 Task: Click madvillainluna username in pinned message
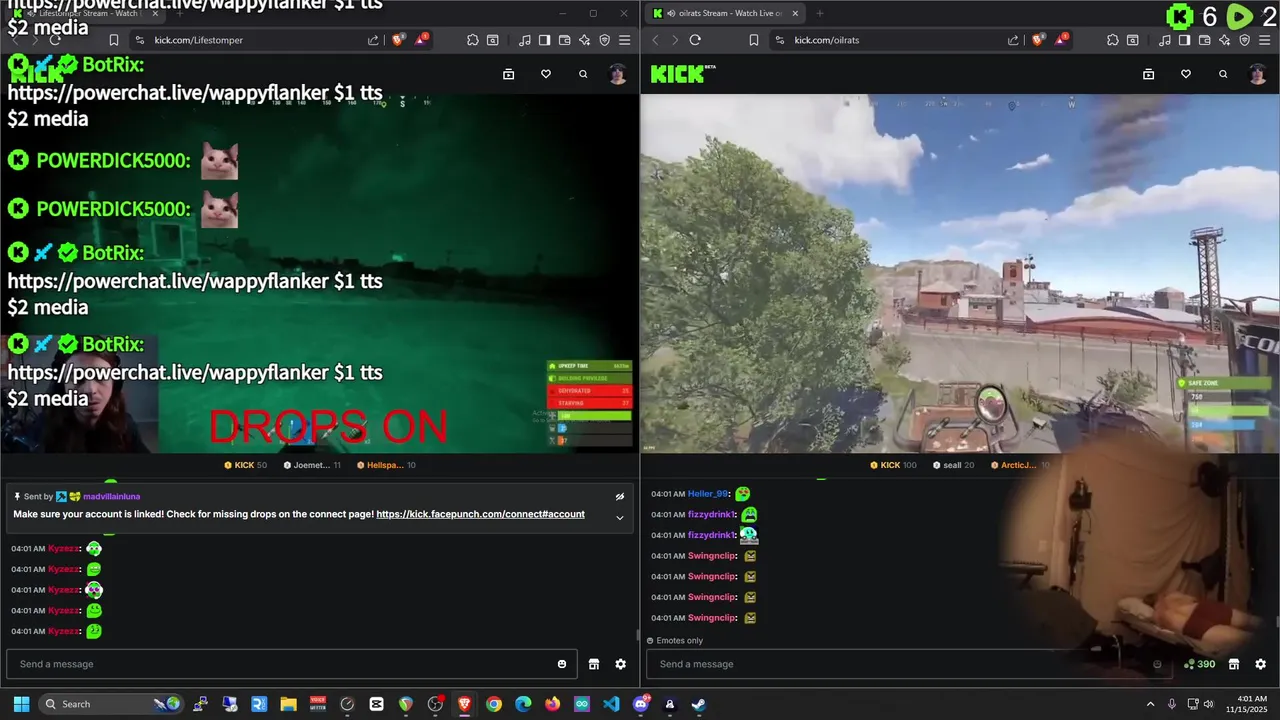111,496
